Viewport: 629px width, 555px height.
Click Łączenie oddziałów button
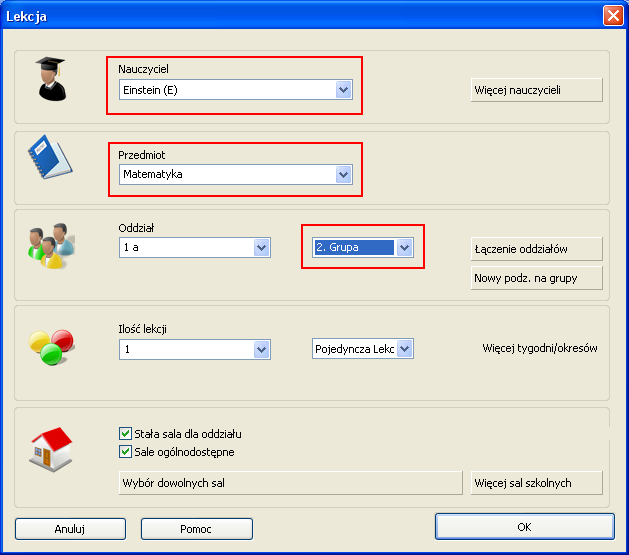pos(536,249)
